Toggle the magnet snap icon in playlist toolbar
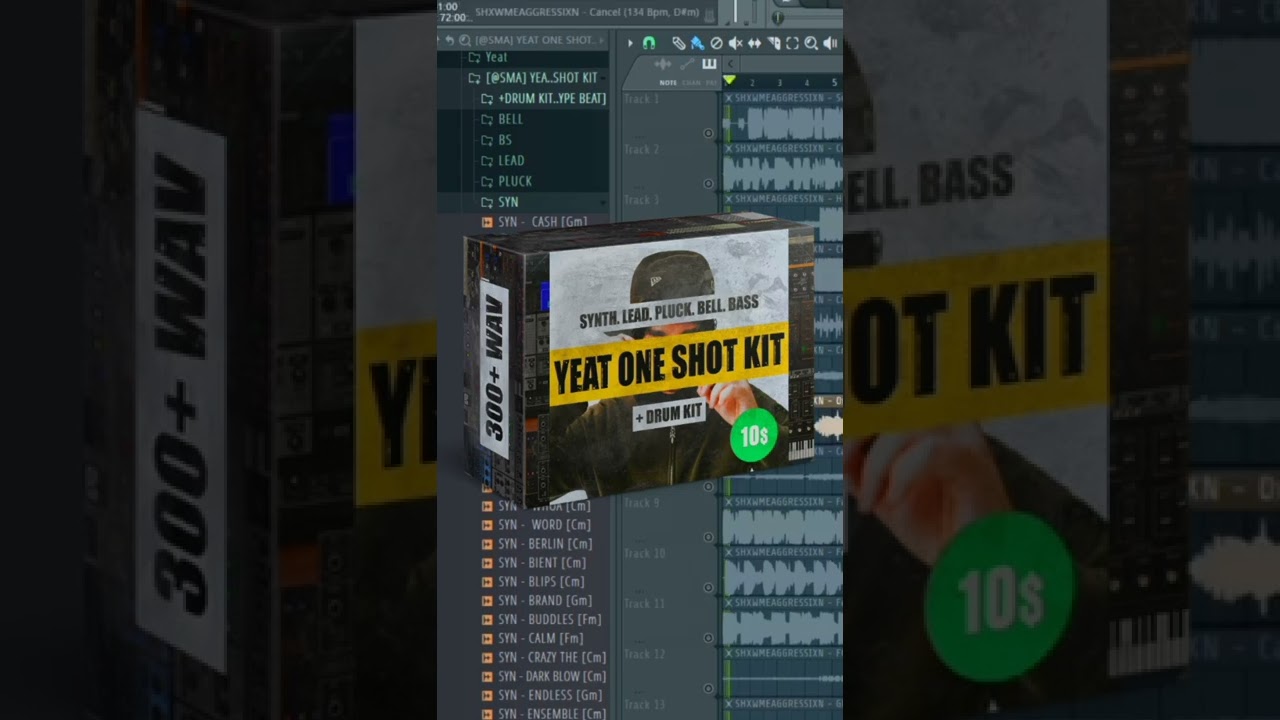The image size is (1280, 720). click(649, 43)
